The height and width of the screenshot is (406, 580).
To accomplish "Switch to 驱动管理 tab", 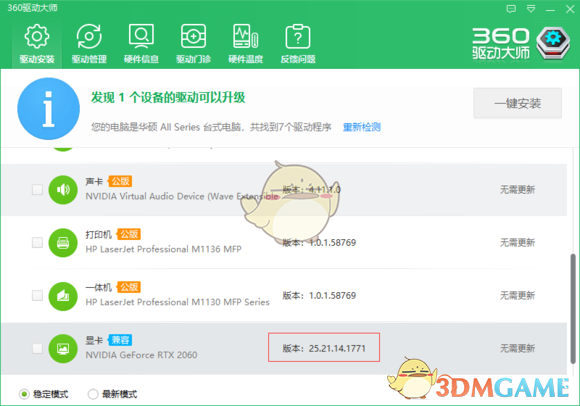I will coord(89,44).
